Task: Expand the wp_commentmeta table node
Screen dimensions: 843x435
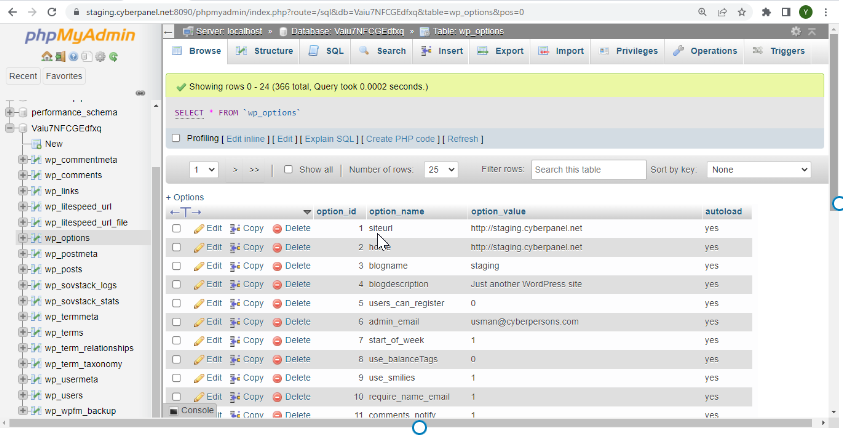Action: (x=23, y=160)
